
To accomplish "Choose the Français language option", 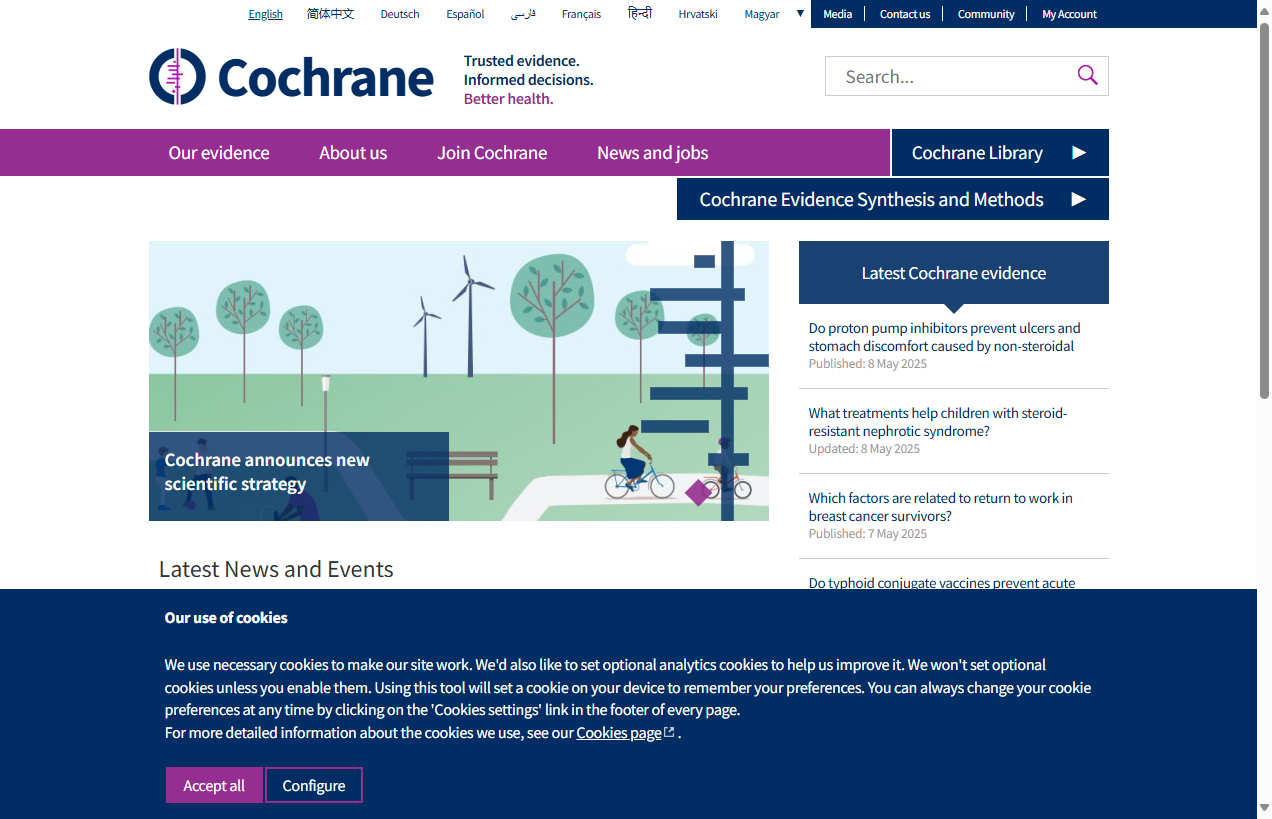I will 581,14.
